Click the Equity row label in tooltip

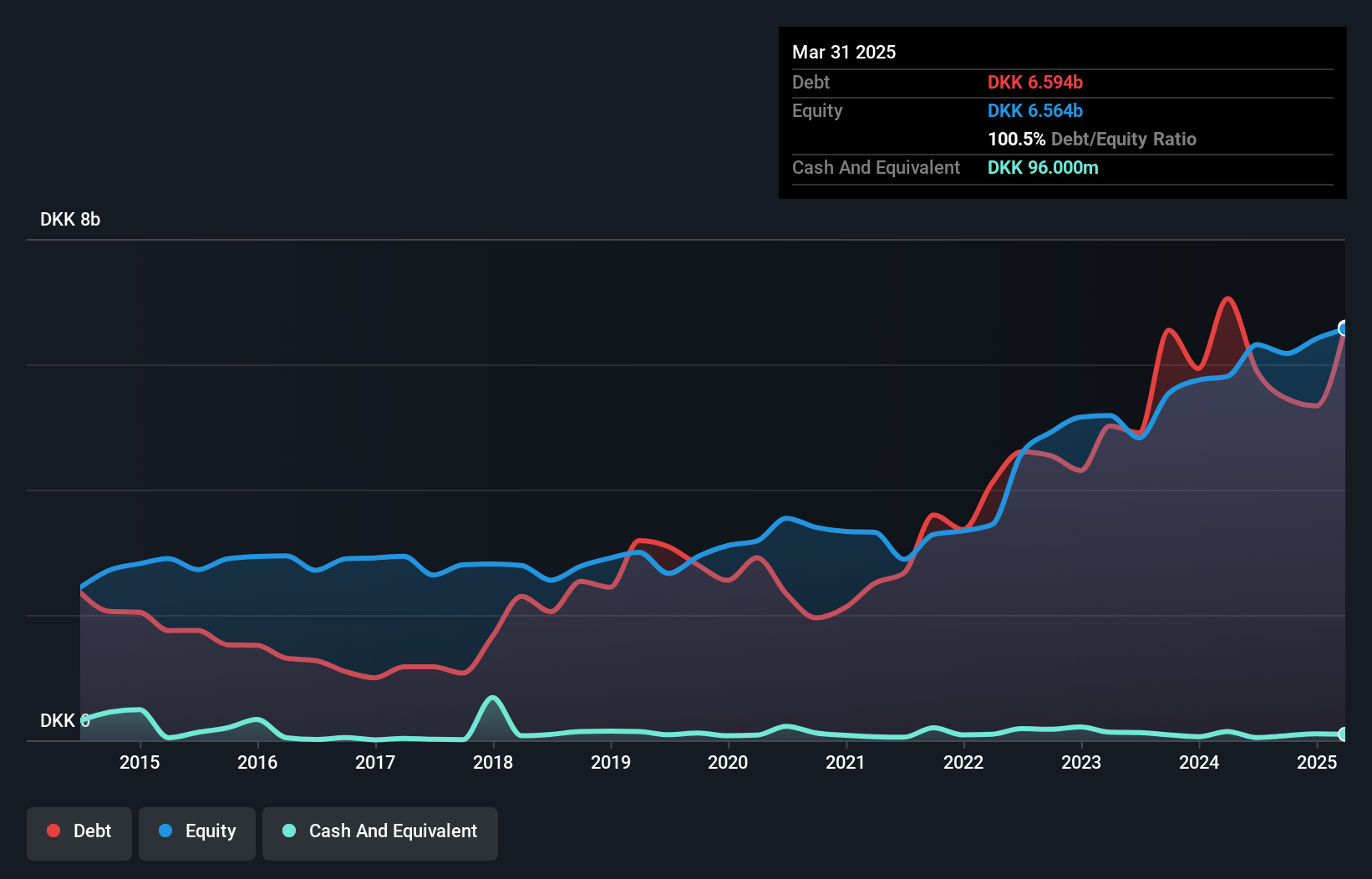(817, 110)
